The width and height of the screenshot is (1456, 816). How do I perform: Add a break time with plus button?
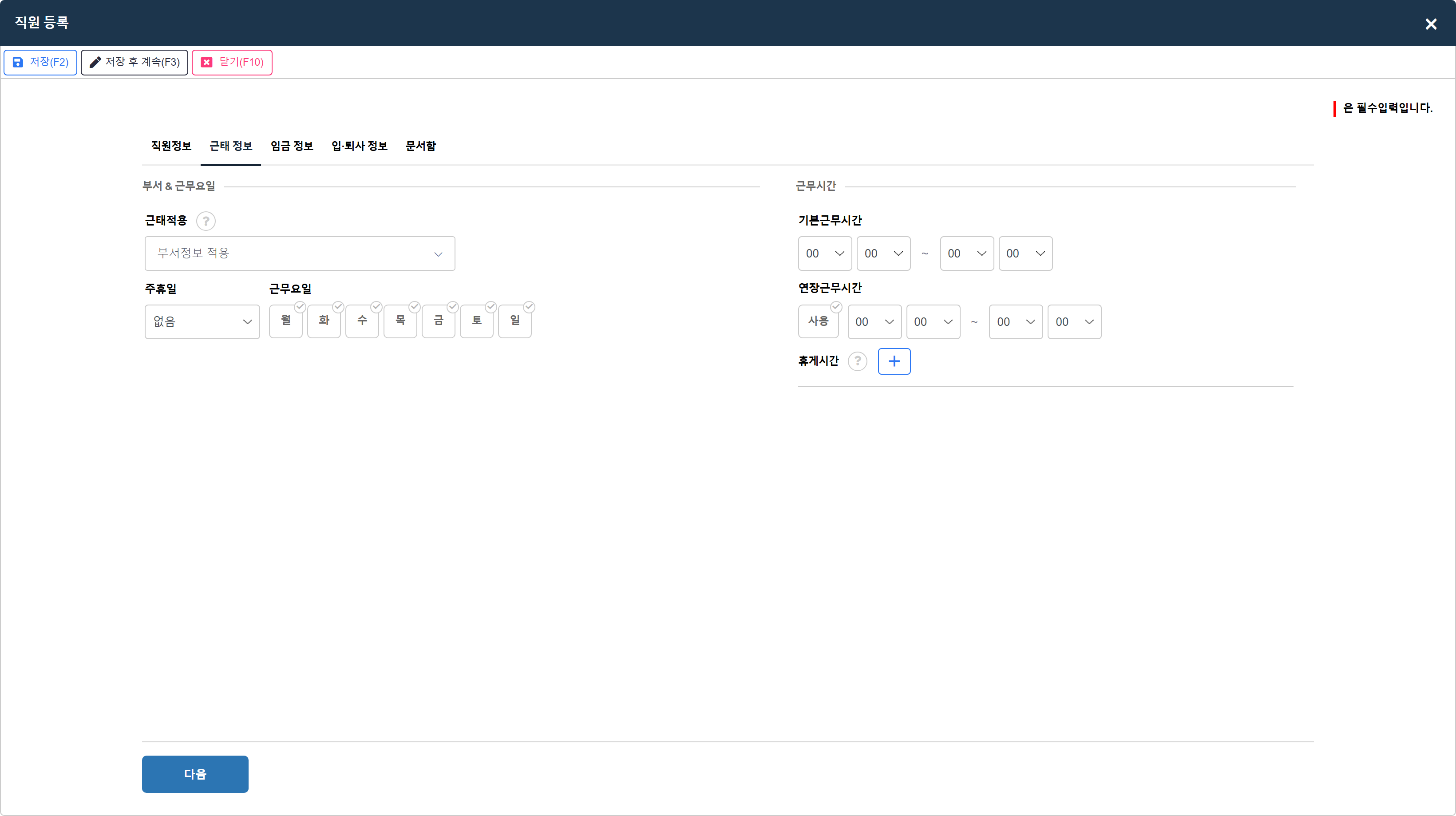(894, 361)
